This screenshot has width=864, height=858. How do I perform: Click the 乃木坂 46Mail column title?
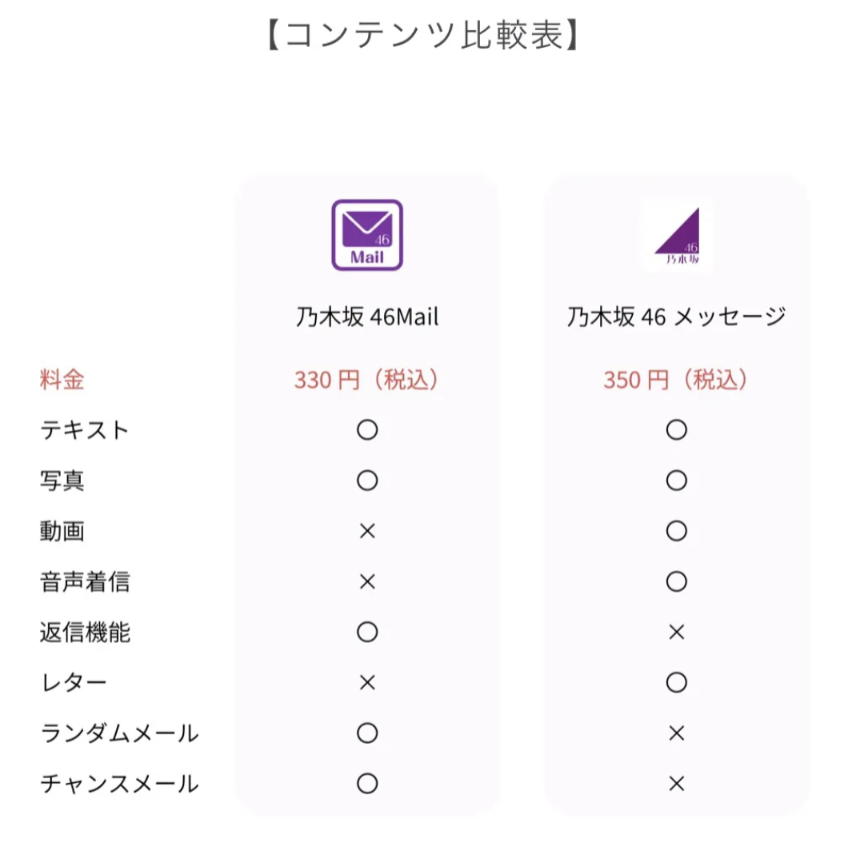coord(367,317)
